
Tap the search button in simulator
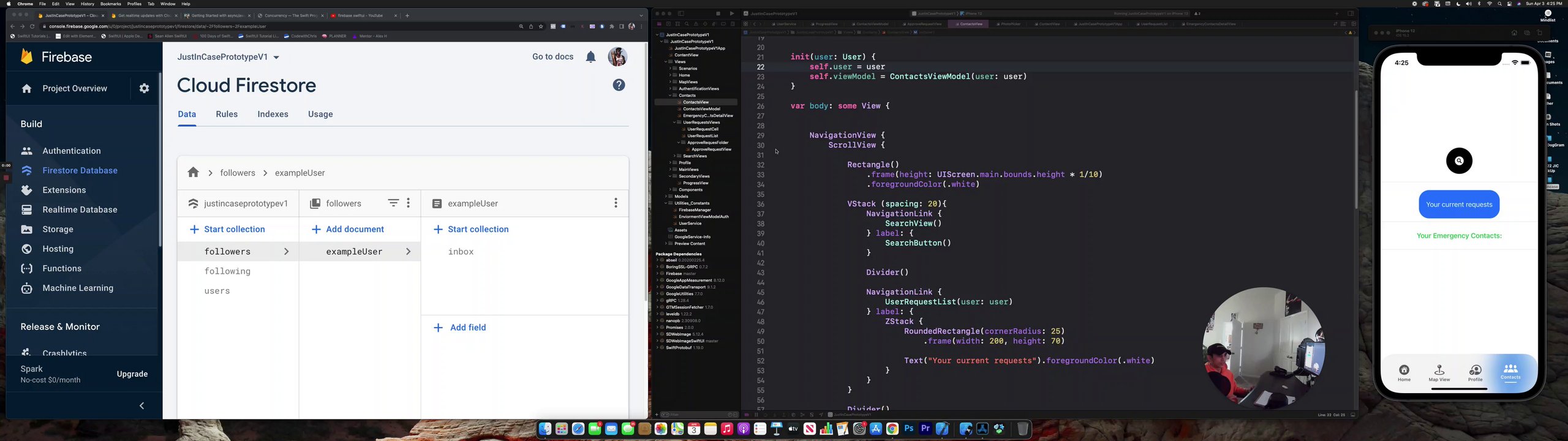tap(1459, 161)
